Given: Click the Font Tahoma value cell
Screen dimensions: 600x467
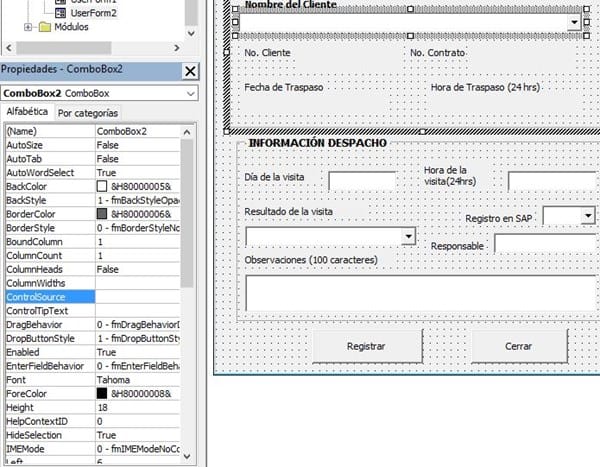Looking at the screenshot, I should click(x=138, y=380).
